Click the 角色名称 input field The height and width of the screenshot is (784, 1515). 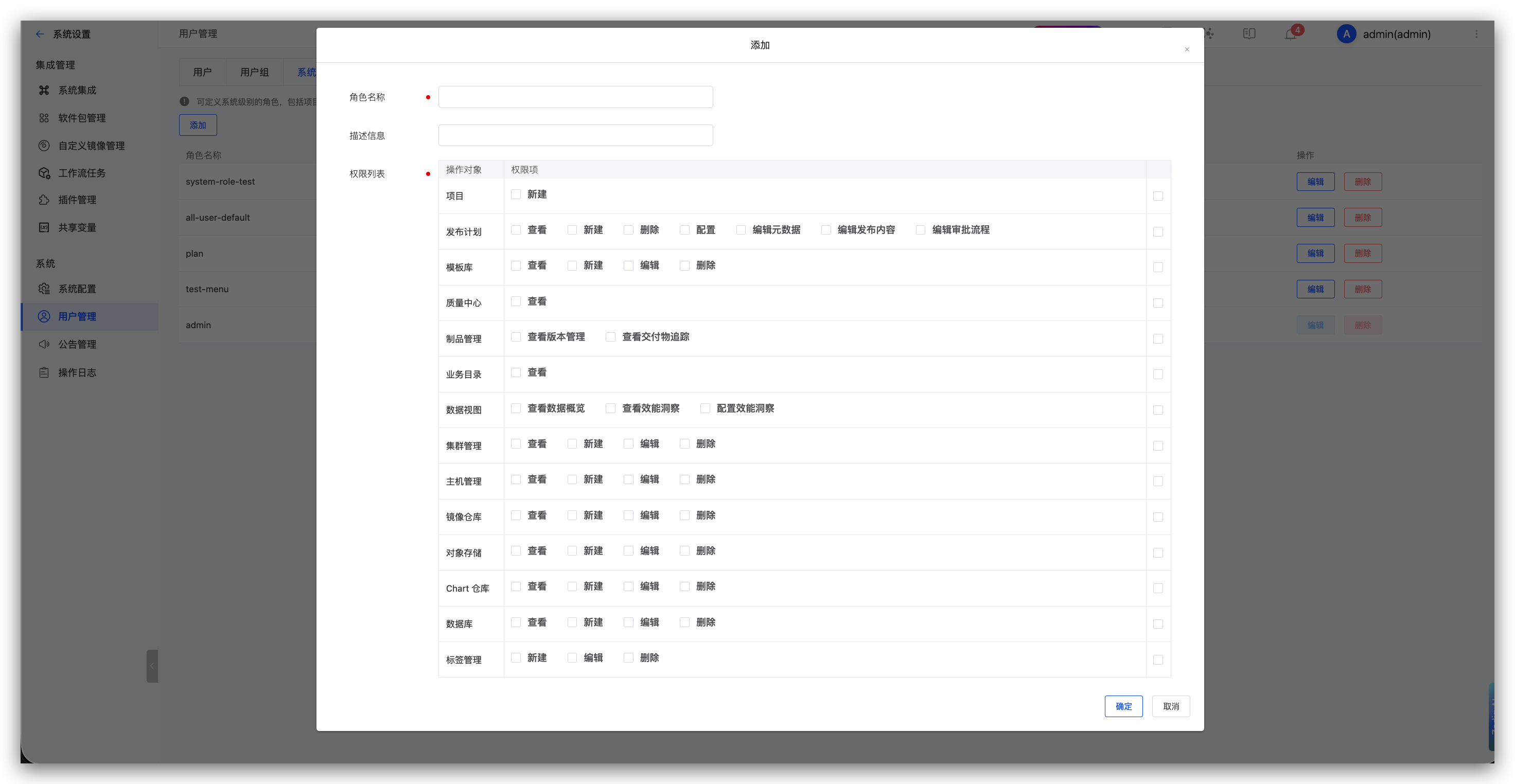pyautogui.click(x=575, y=97)
